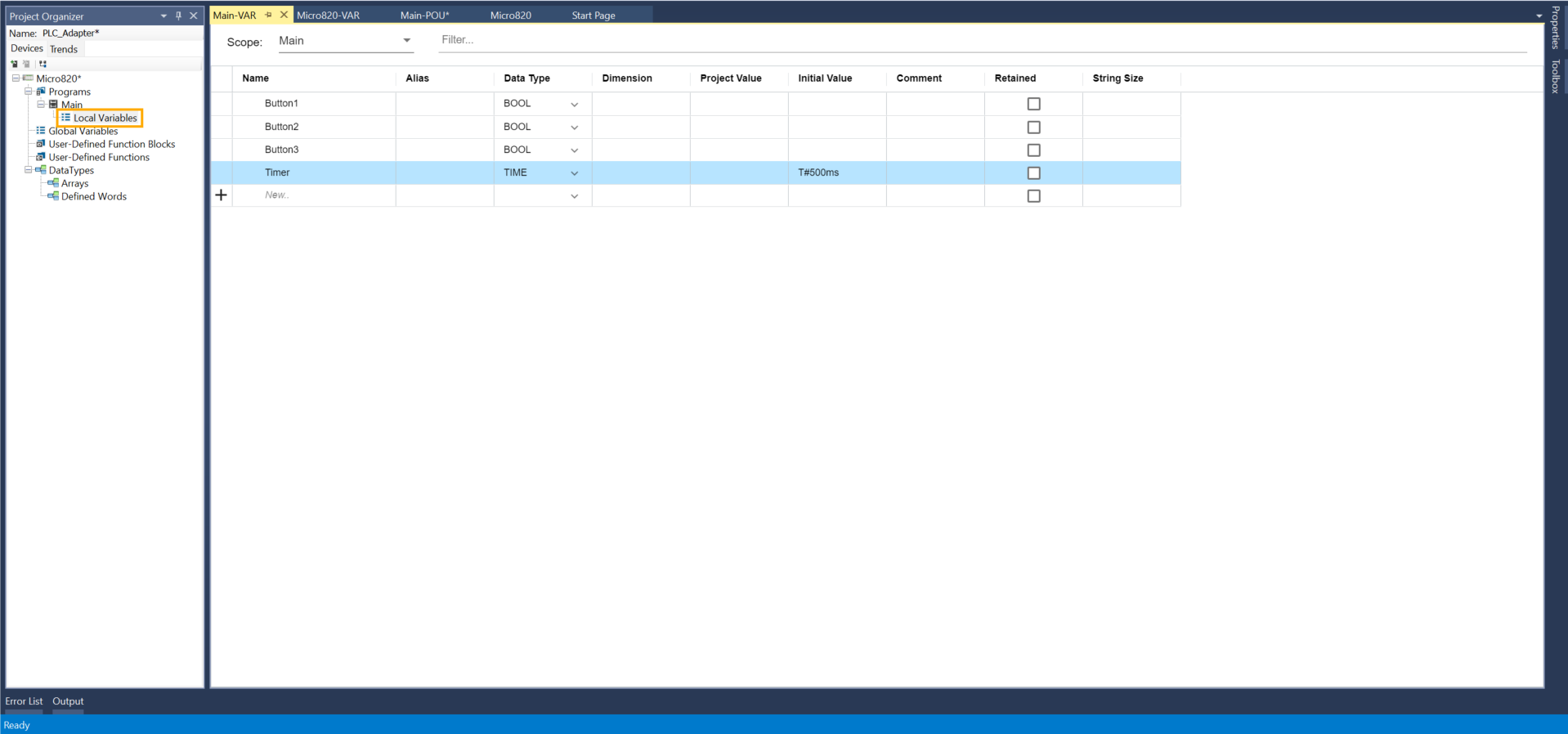Click the Global Variables list icon

[x=41, y=131]
